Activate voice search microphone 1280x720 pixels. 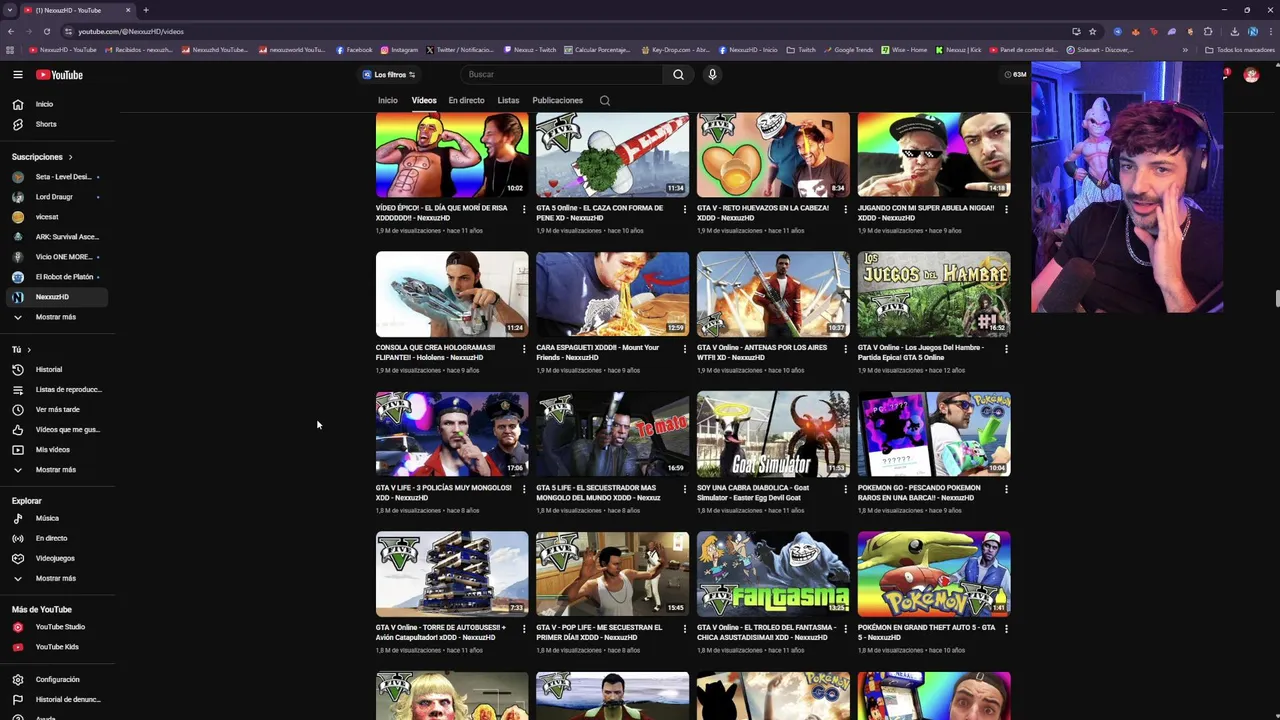[x=712, y=74]
